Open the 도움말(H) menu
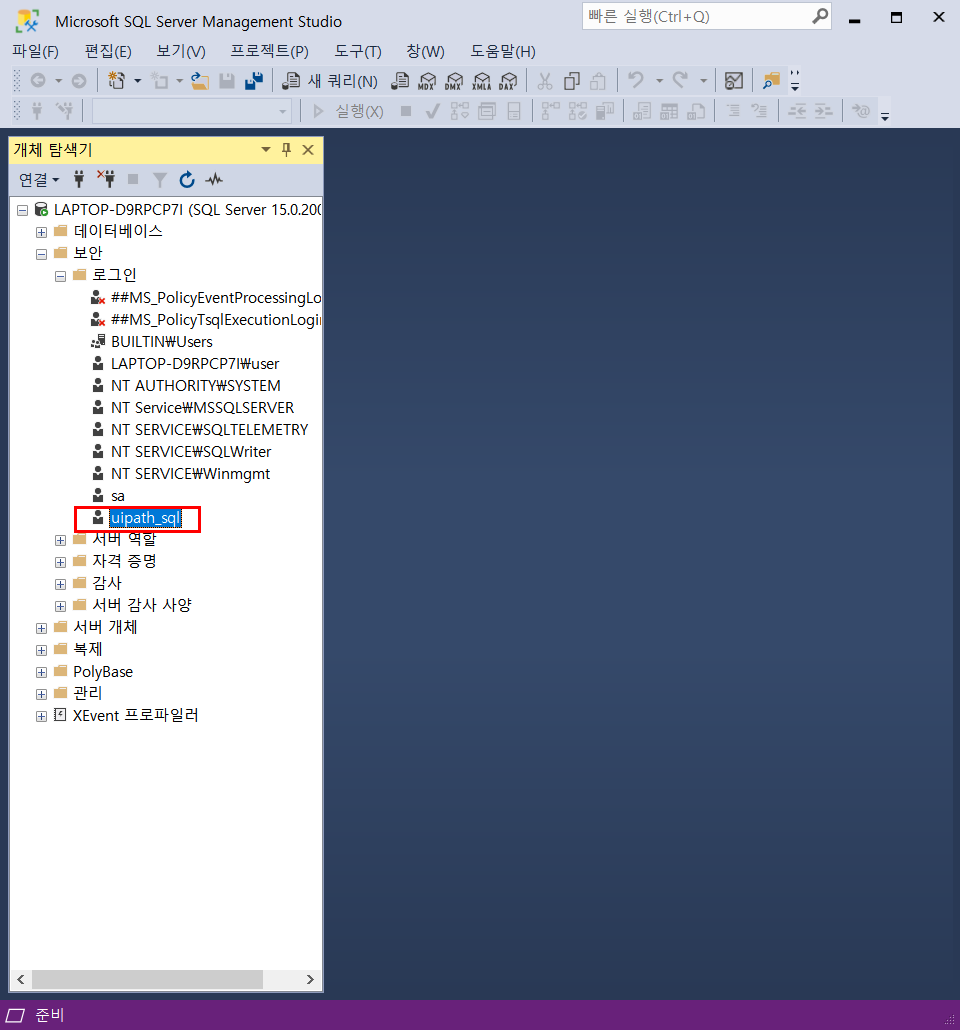The image size is (960, 1030). pyautogui.click(x=503, y=51)
